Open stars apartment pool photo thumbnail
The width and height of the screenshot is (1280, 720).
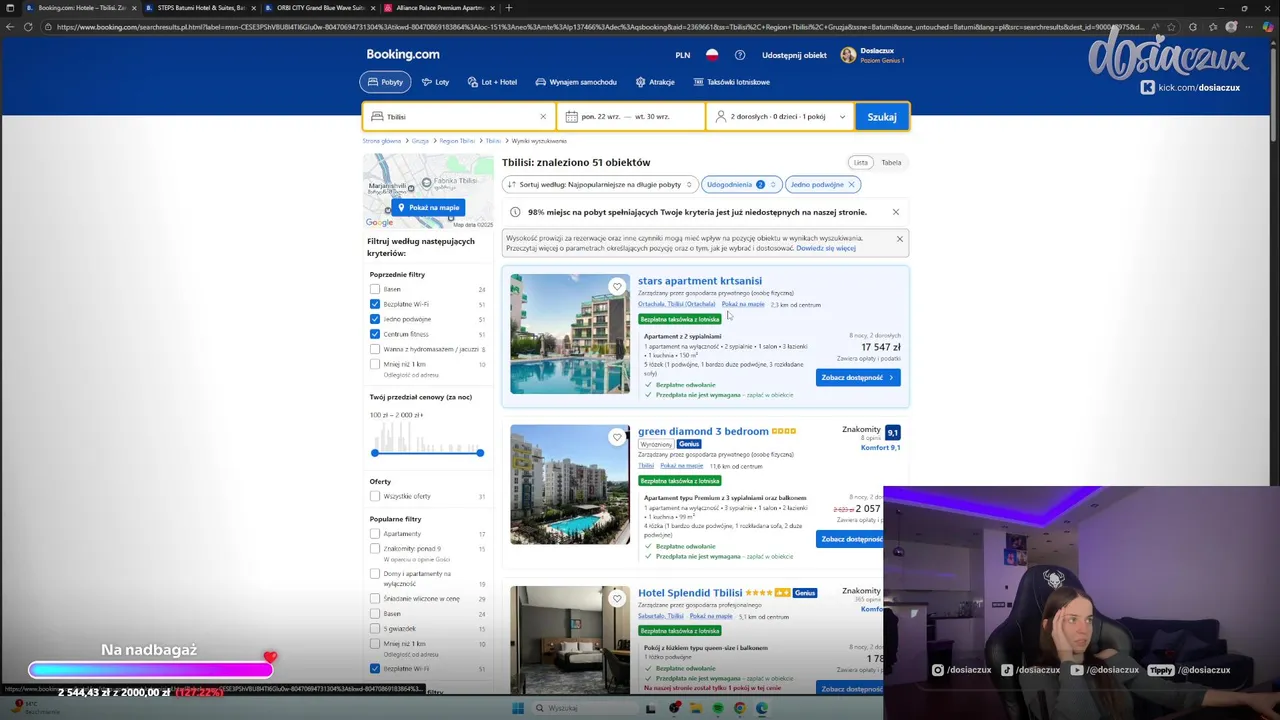click(x=570, y=334)
